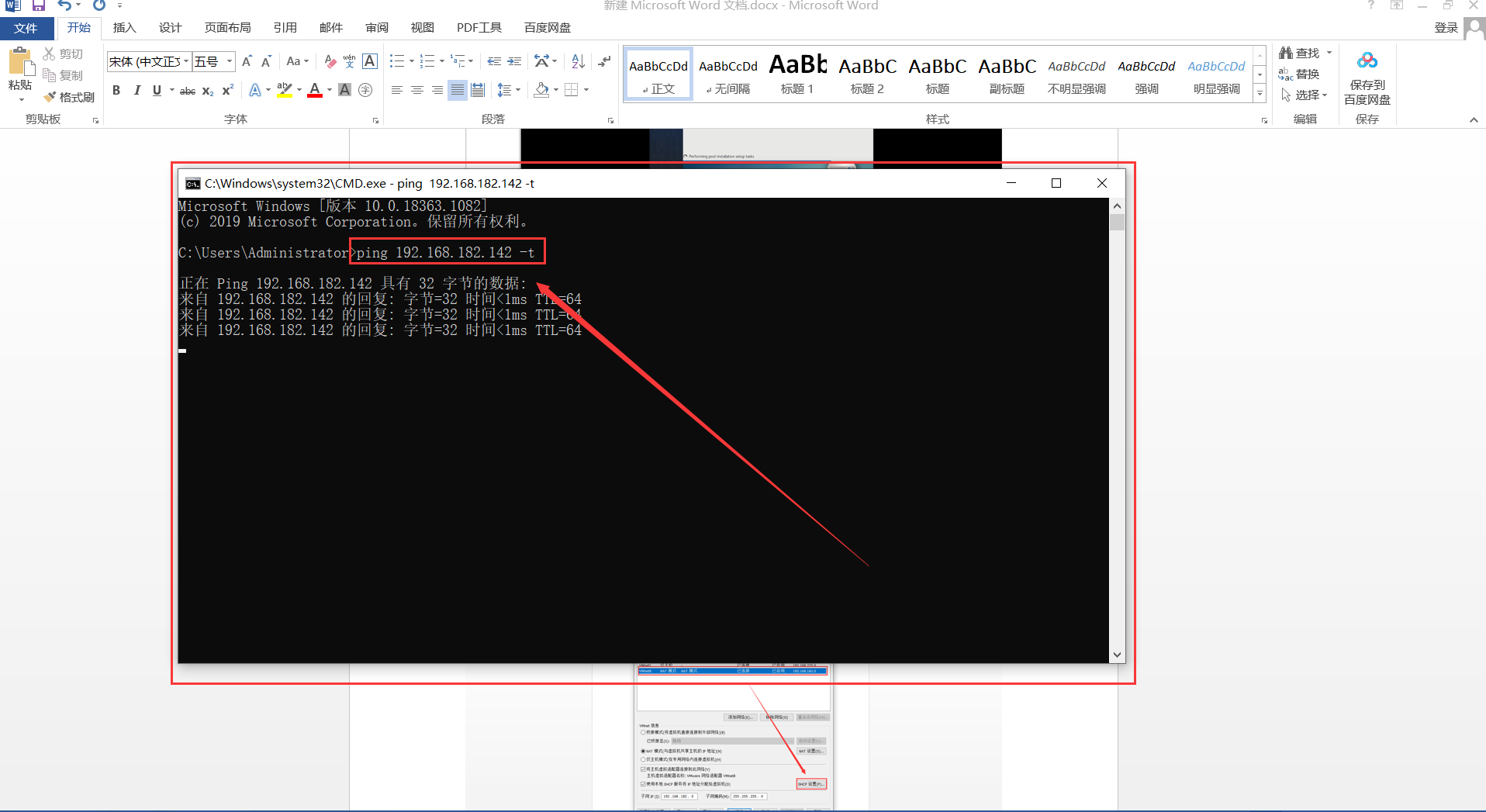The height and width of the screenshot is (812, 1486).
Task: Click the Paste (粘贴) clipboard icon
Action: pyautogui.click(x=20, y=62)
